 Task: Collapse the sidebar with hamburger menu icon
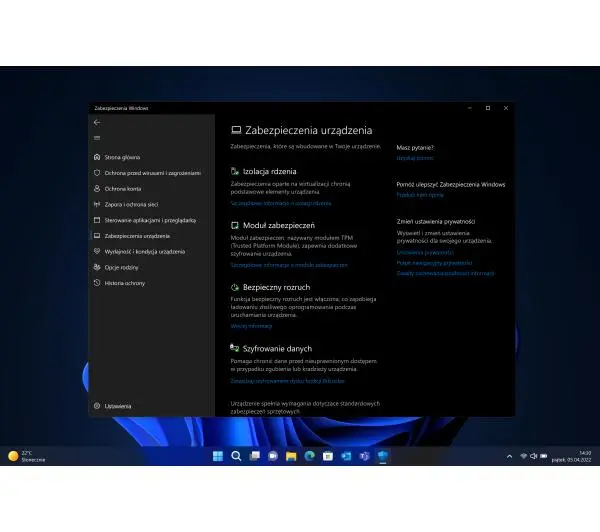97,138
